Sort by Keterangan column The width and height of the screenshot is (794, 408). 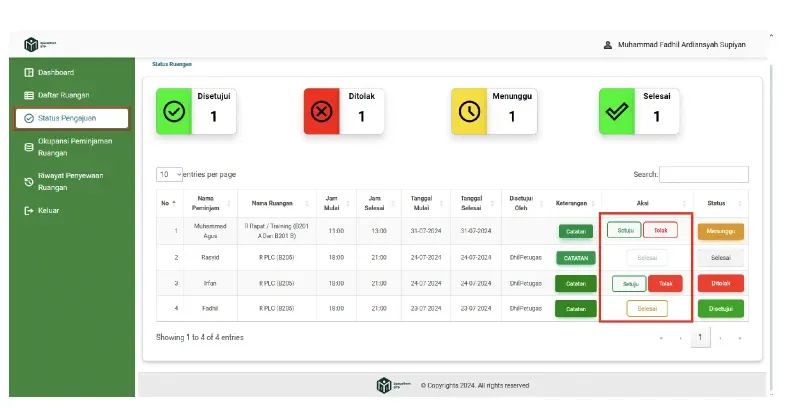point(575,203)
